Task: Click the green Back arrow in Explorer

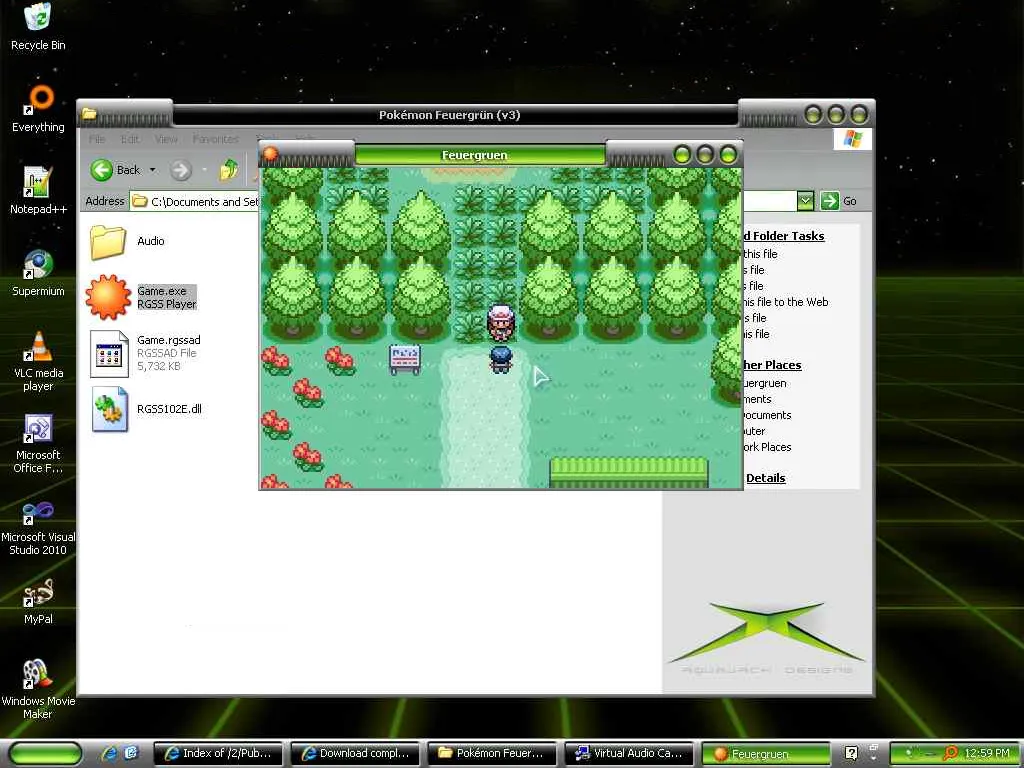Action: (102, 170)
